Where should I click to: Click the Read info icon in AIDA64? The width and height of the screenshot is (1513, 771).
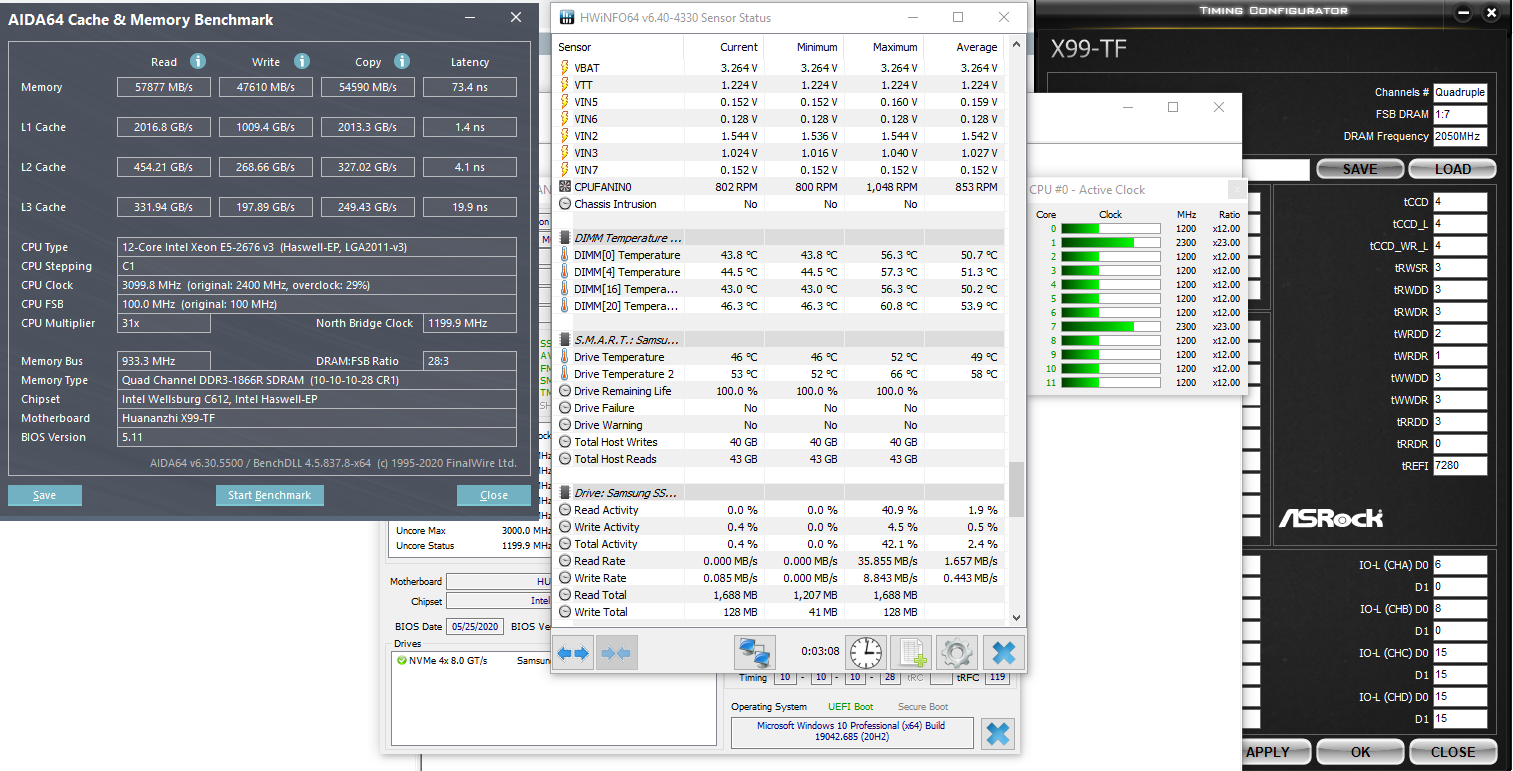coord(198,61)
